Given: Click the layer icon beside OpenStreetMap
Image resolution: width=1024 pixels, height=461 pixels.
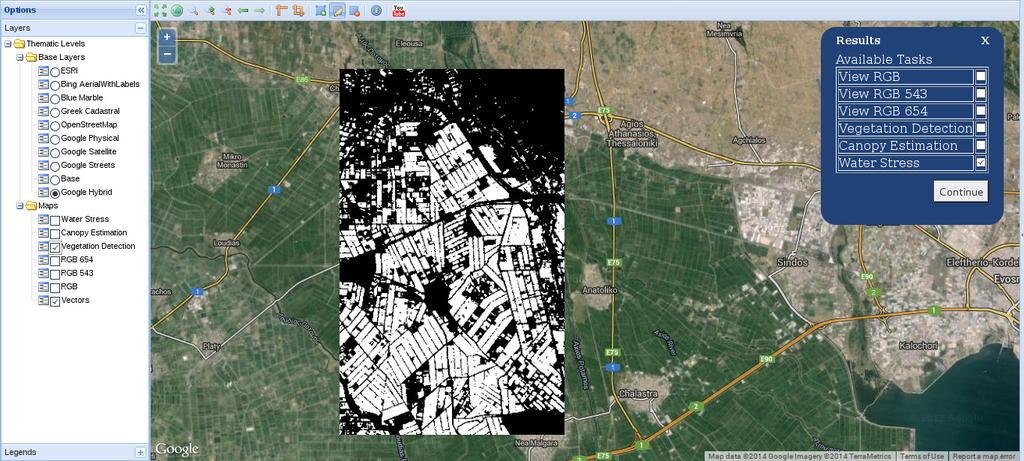Looking at the screenshot, I should point(44,125).
